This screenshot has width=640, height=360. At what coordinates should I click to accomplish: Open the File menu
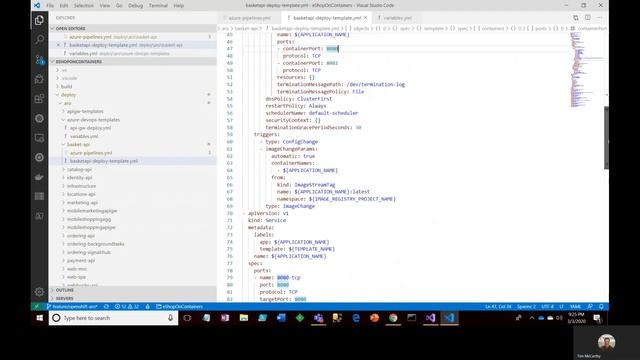click(50, 6)
